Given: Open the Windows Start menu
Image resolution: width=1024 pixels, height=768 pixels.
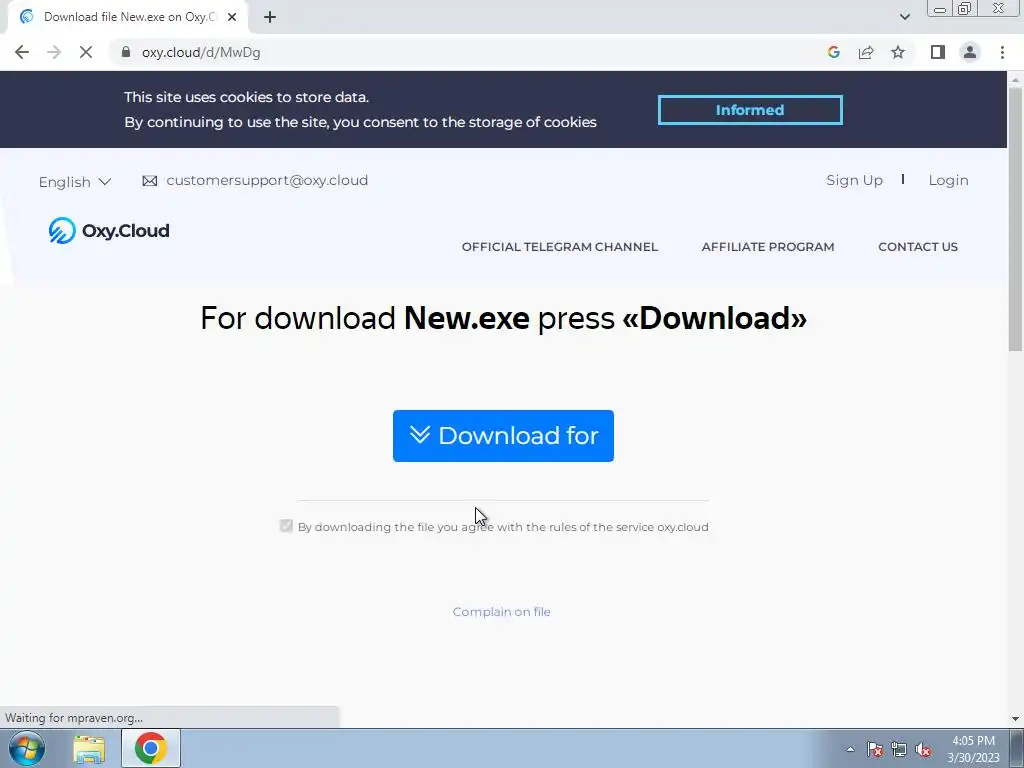Looking at the screenshot, I should 27,748.
